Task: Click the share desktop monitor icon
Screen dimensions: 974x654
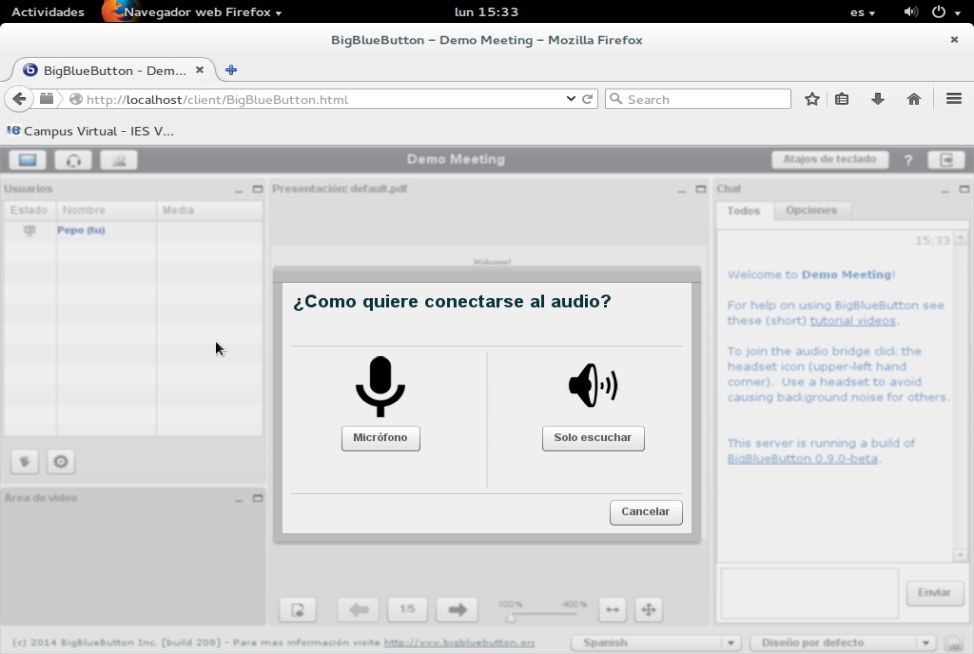Action: (x=27, y=160)
